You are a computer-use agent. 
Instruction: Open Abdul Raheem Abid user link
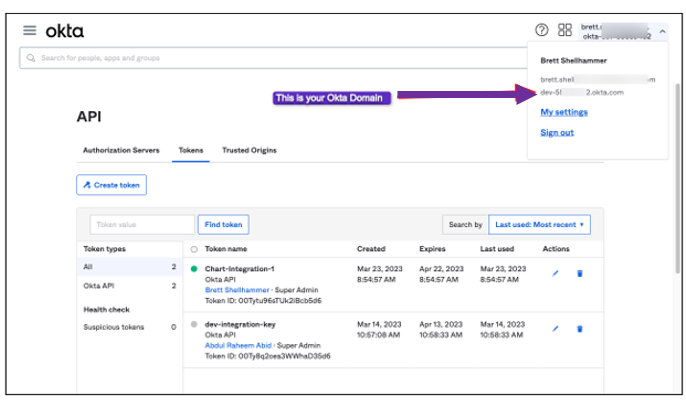[238, 346]
